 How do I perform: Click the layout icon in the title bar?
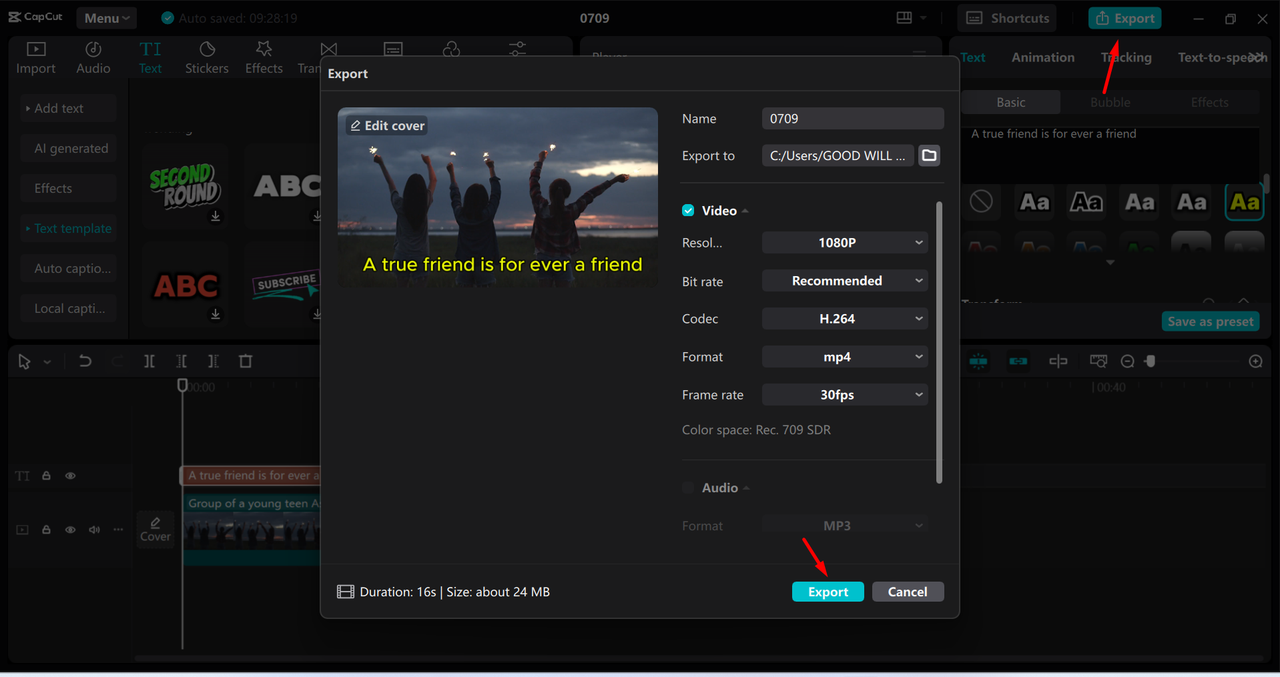[x=904, y=18]
